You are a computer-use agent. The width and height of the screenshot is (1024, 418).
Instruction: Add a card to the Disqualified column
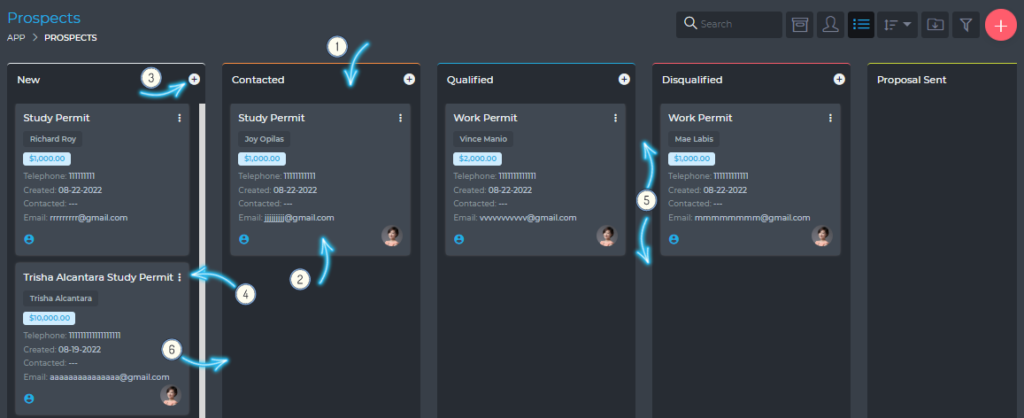point(839,79)
